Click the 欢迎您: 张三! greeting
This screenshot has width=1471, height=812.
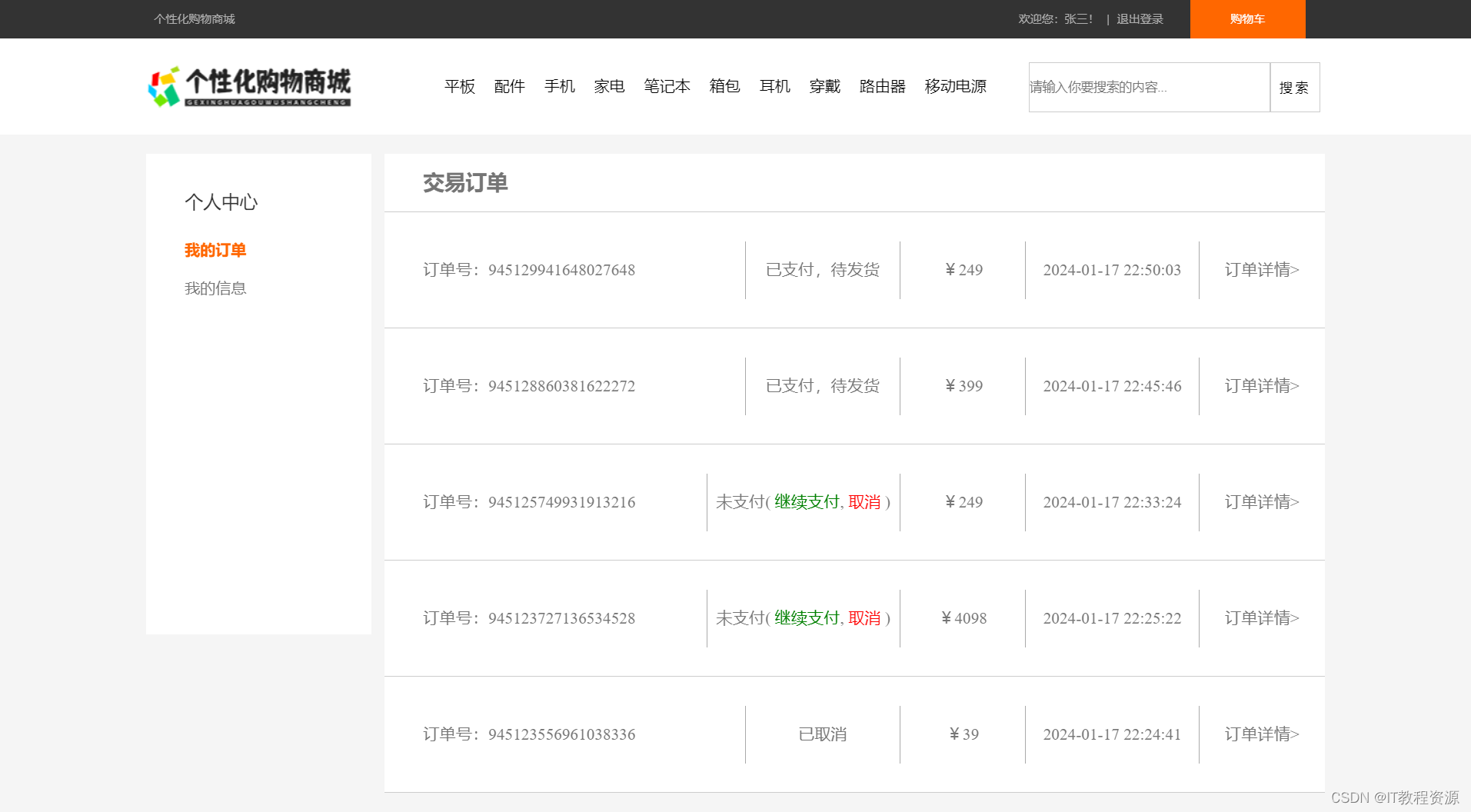coord(1056,19)
